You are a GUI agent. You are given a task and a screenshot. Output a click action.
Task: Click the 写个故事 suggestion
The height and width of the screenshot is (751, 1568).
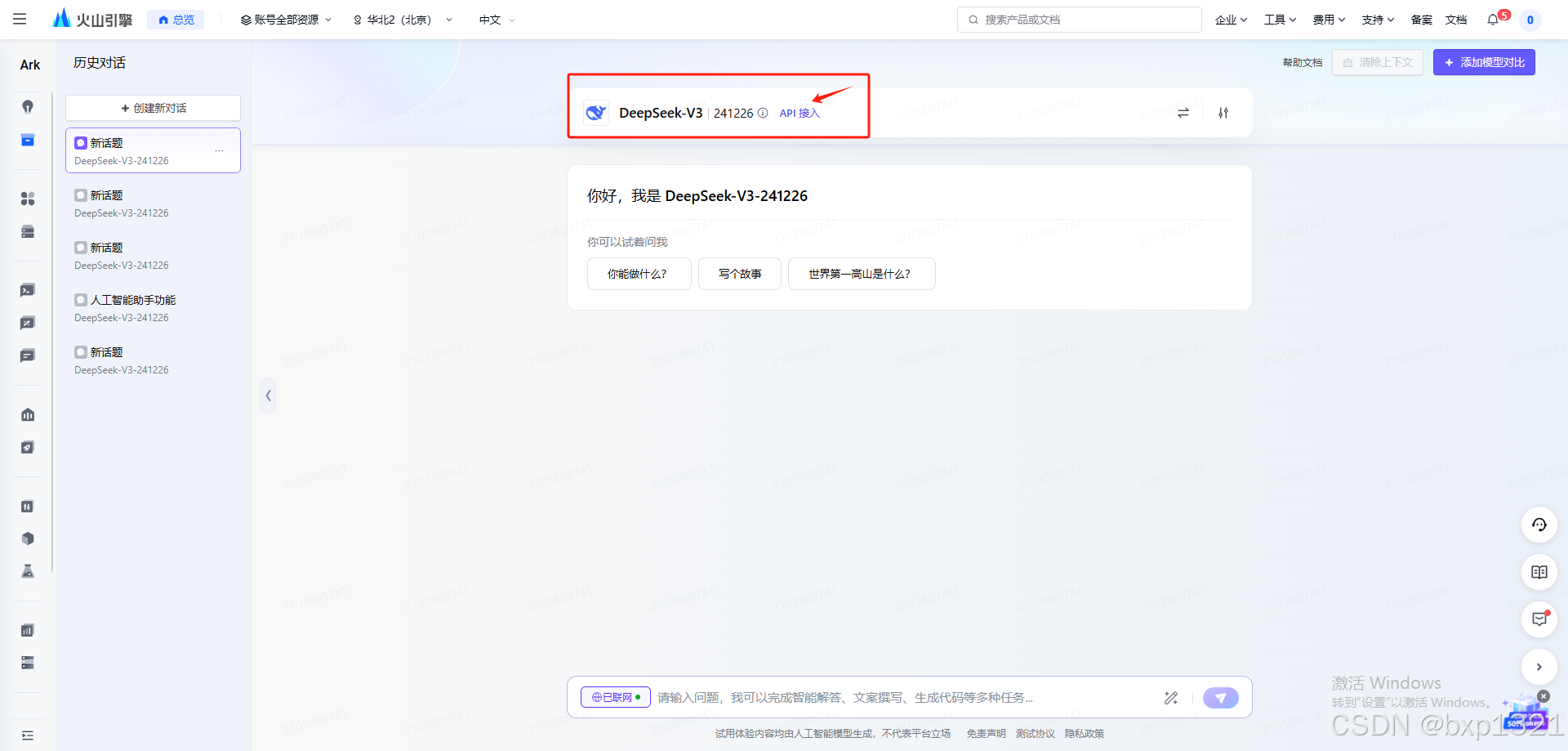(740, 274)
